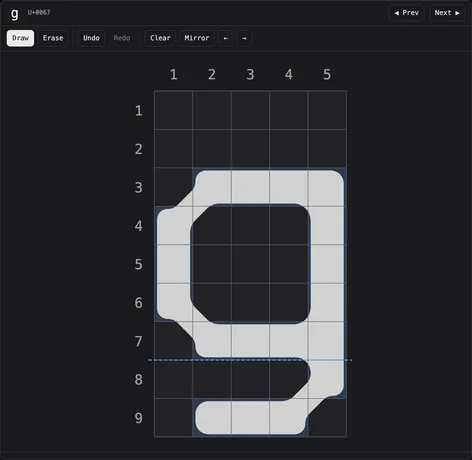Switch to Erase mode
The image size is (472, 460).
(53, 38)
